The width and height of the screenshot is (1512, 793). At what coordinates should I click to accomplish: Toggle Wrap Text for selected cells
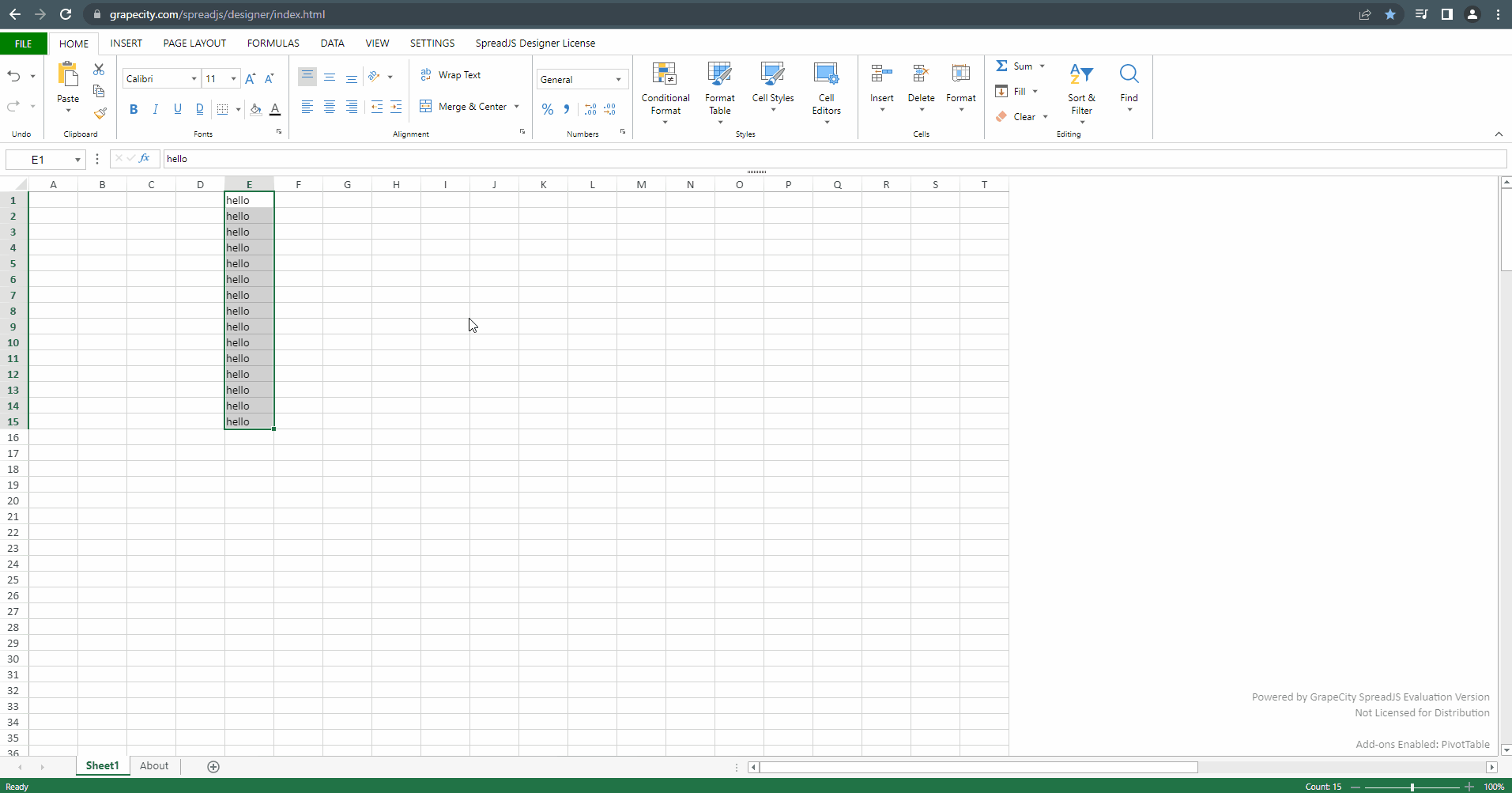click(451, 75)
